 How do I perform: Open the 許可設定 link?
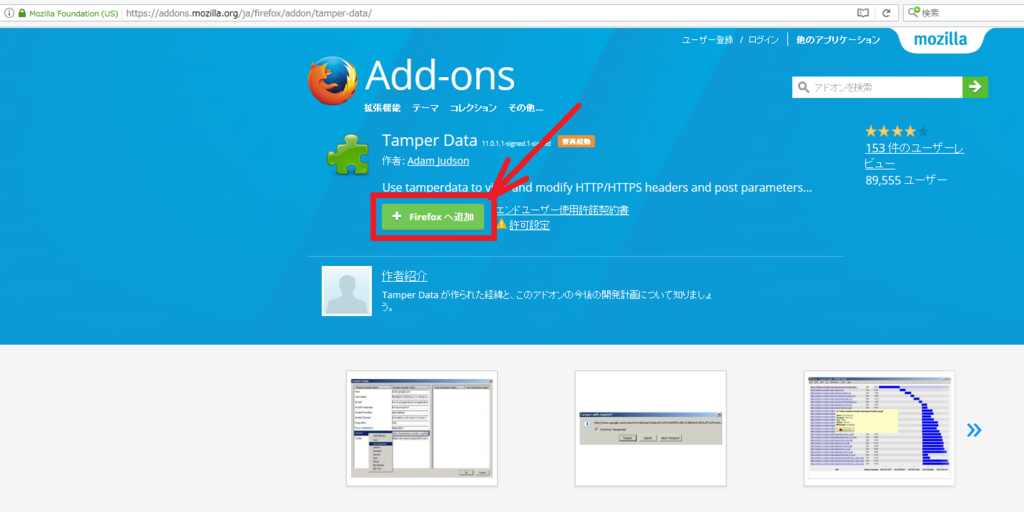point(529,225)
